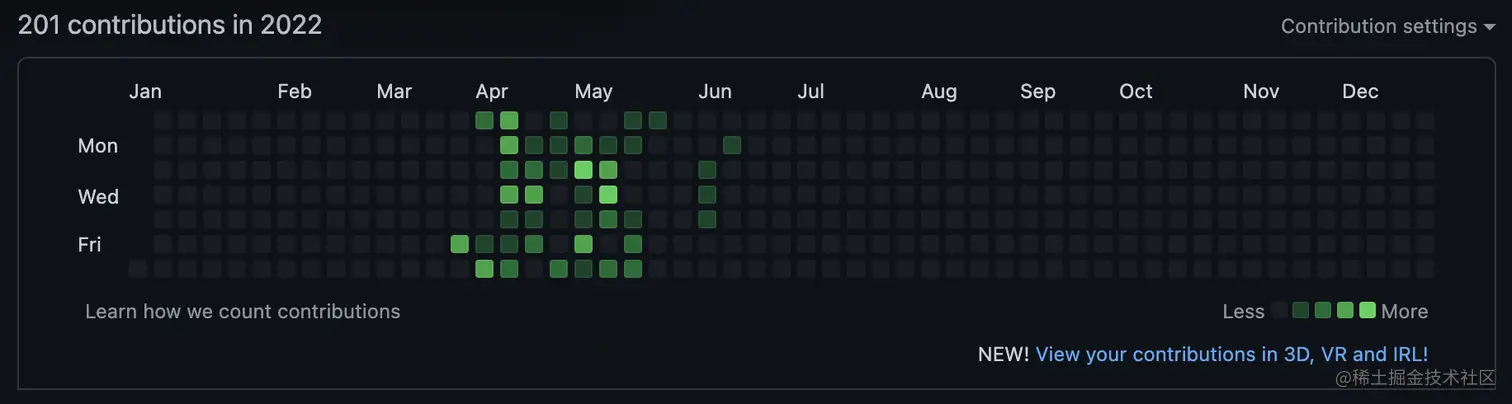Click the Wed weekday label

[x=98, y=196]
